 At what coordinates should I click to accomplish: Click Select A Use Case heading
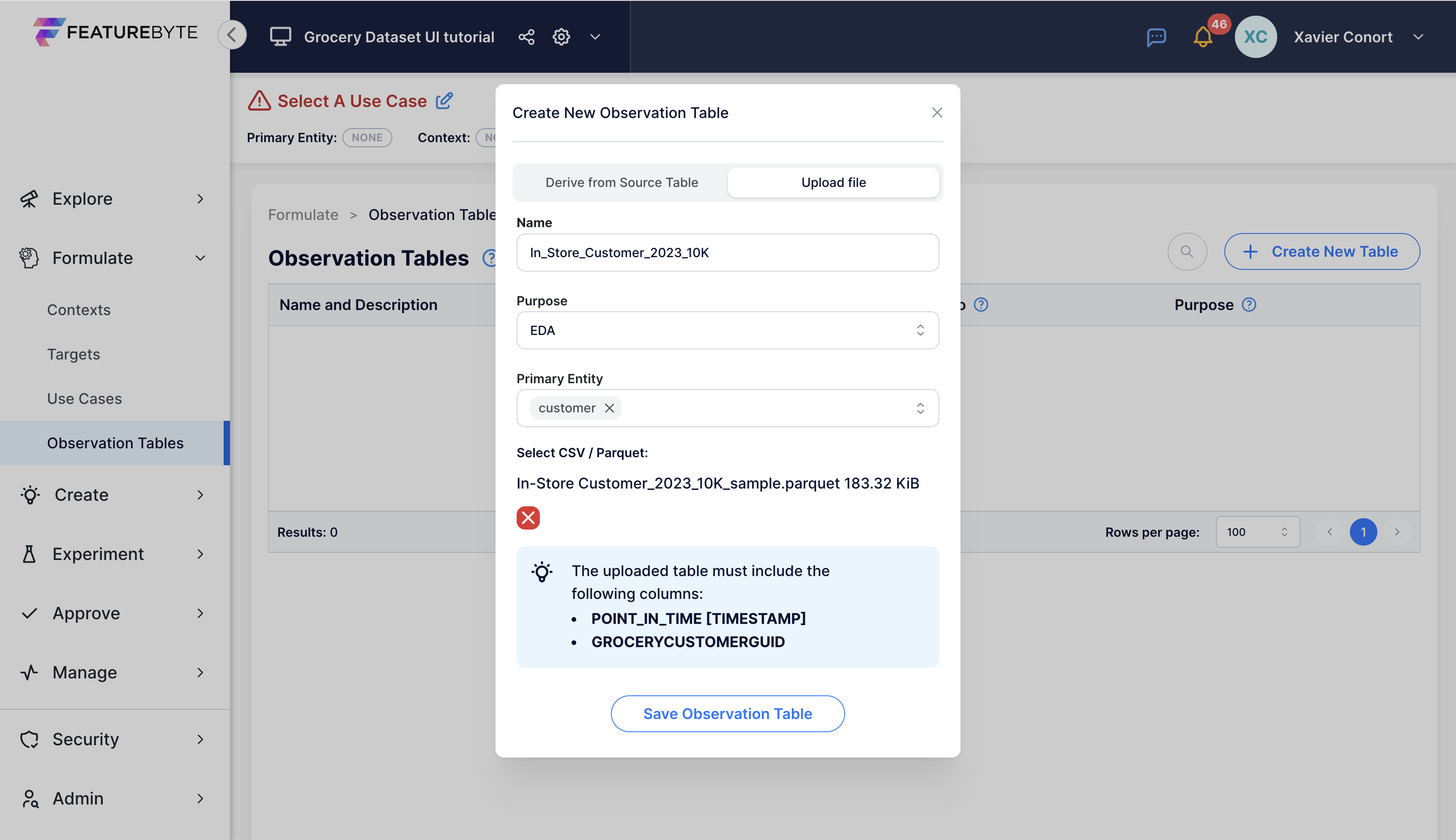[x=352, y=101]
